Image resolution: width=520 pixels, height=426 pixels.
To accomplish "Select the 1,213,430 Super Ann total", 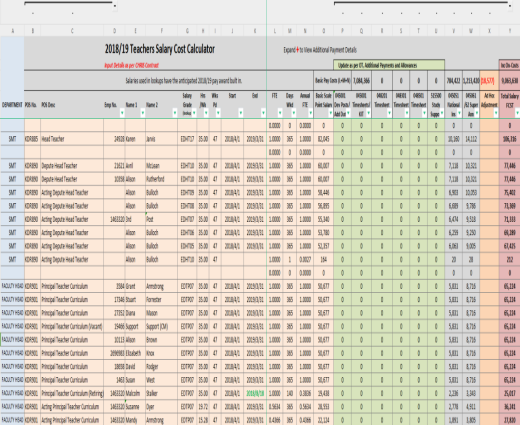I will pyautogui.click(x=471, y=81).
